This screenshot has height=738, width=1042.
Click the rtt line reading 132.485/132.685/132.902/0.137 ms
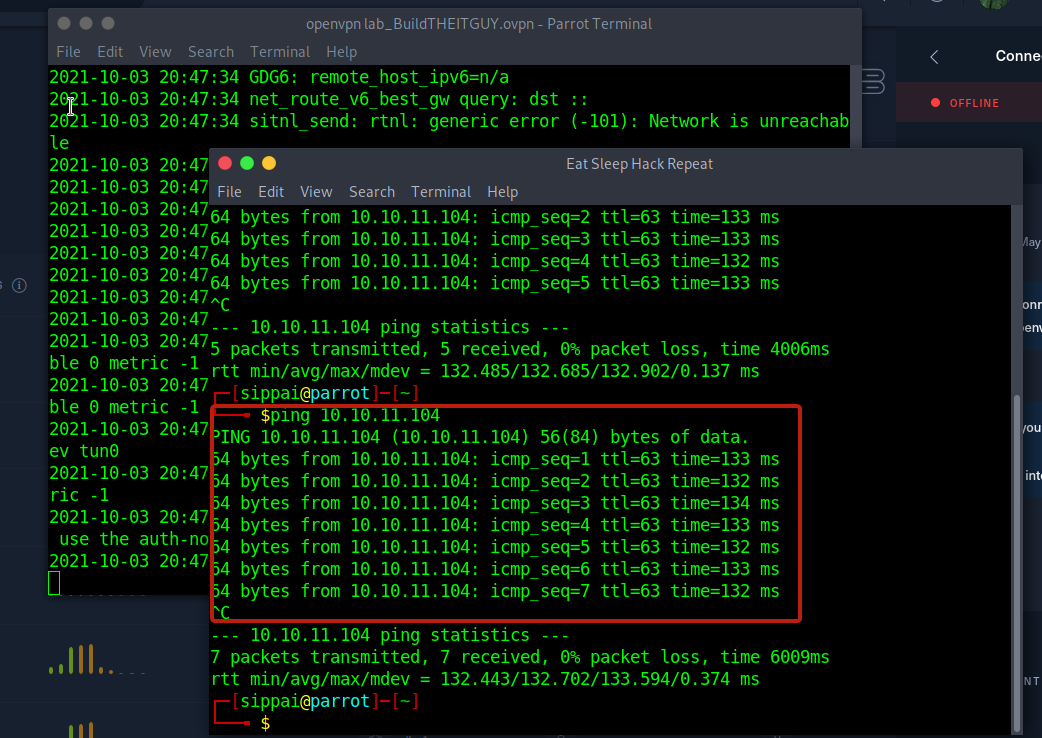[x=485, y=371]
